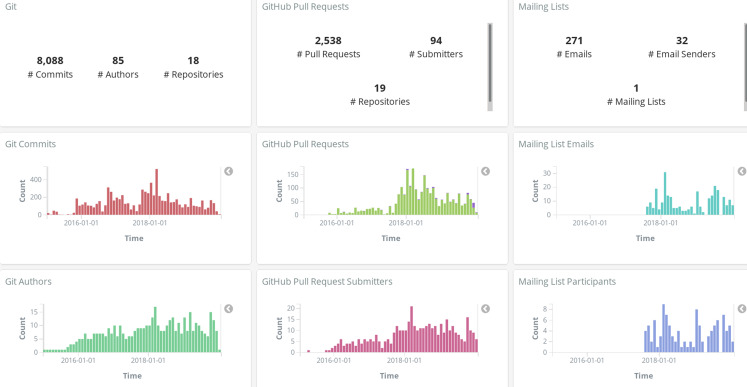Toggle legend of Git Authors chart
The height and width of the screenshot is (387, 747).
[x=229, y=309]
